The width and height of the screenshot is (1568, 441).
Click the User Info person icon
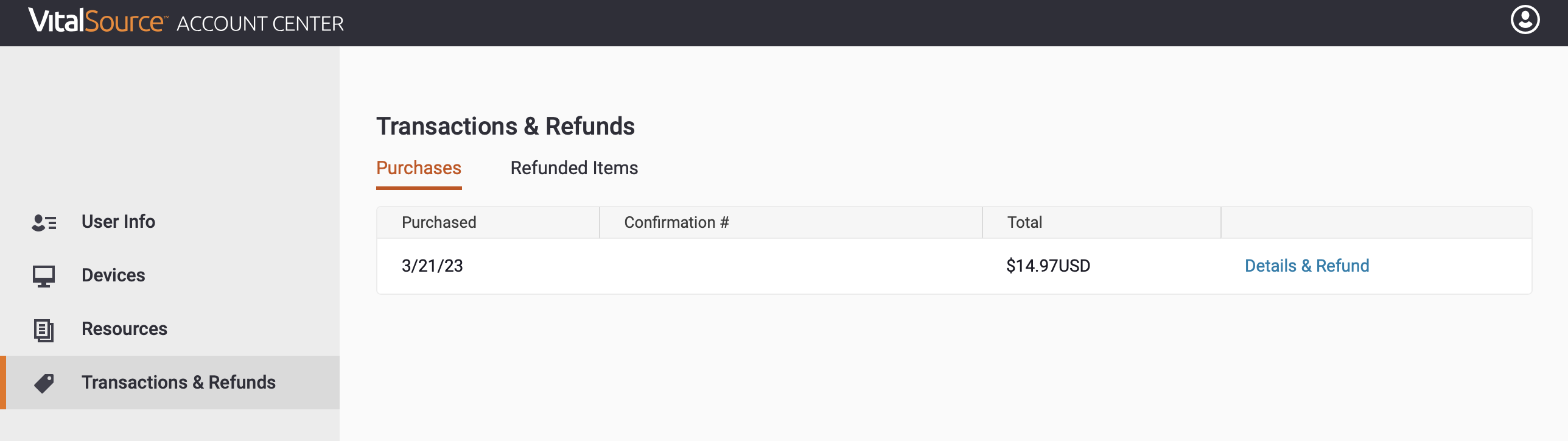coord(44,222)
